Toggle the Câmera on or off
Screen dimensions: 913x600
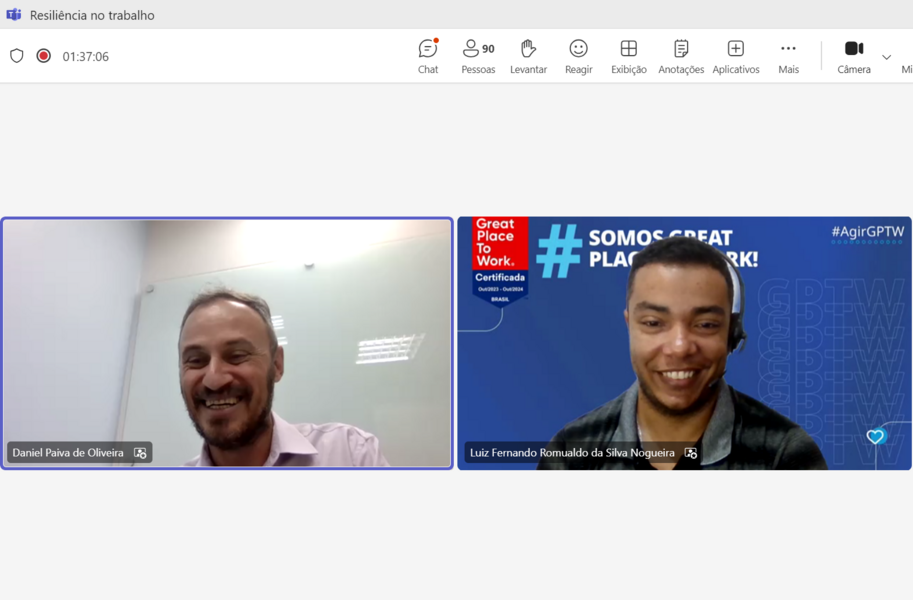(x=854, y=56)
